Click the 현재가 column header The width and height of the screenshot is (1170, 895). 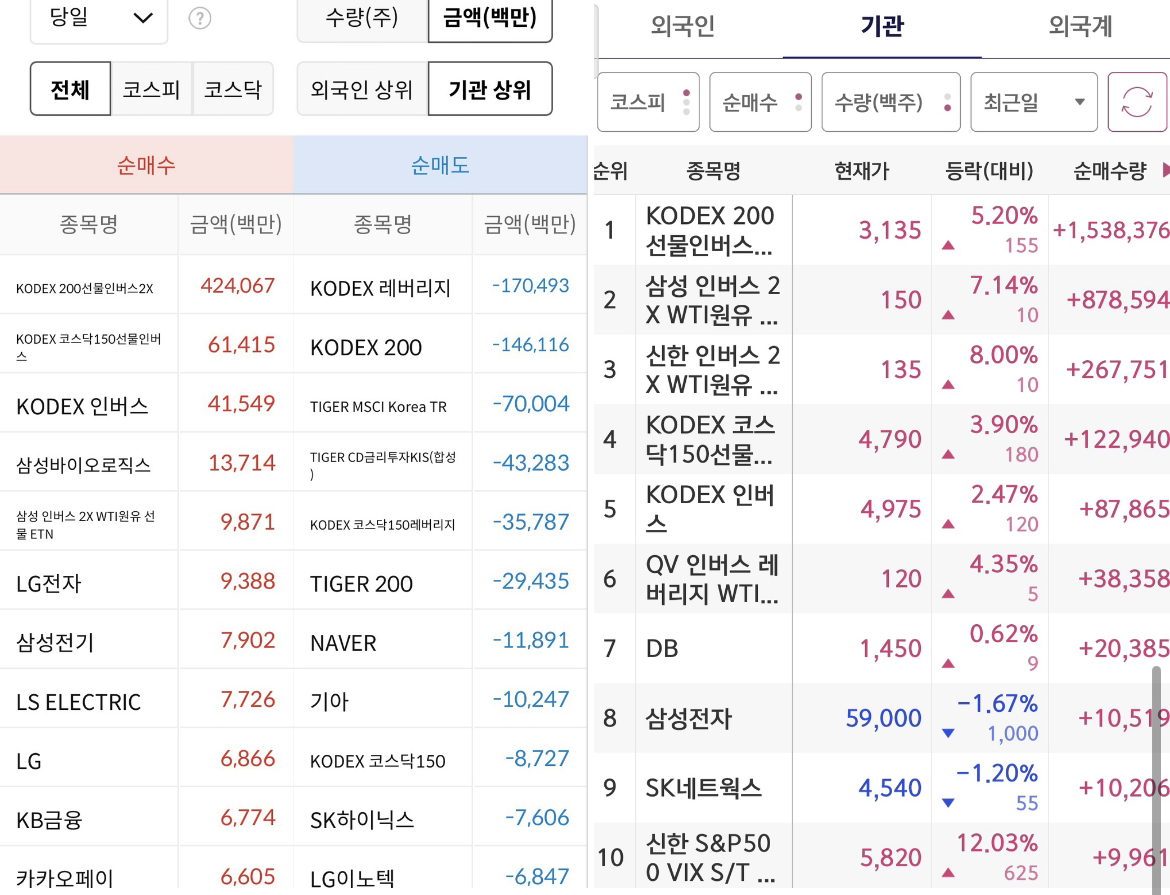coord(862,170)
